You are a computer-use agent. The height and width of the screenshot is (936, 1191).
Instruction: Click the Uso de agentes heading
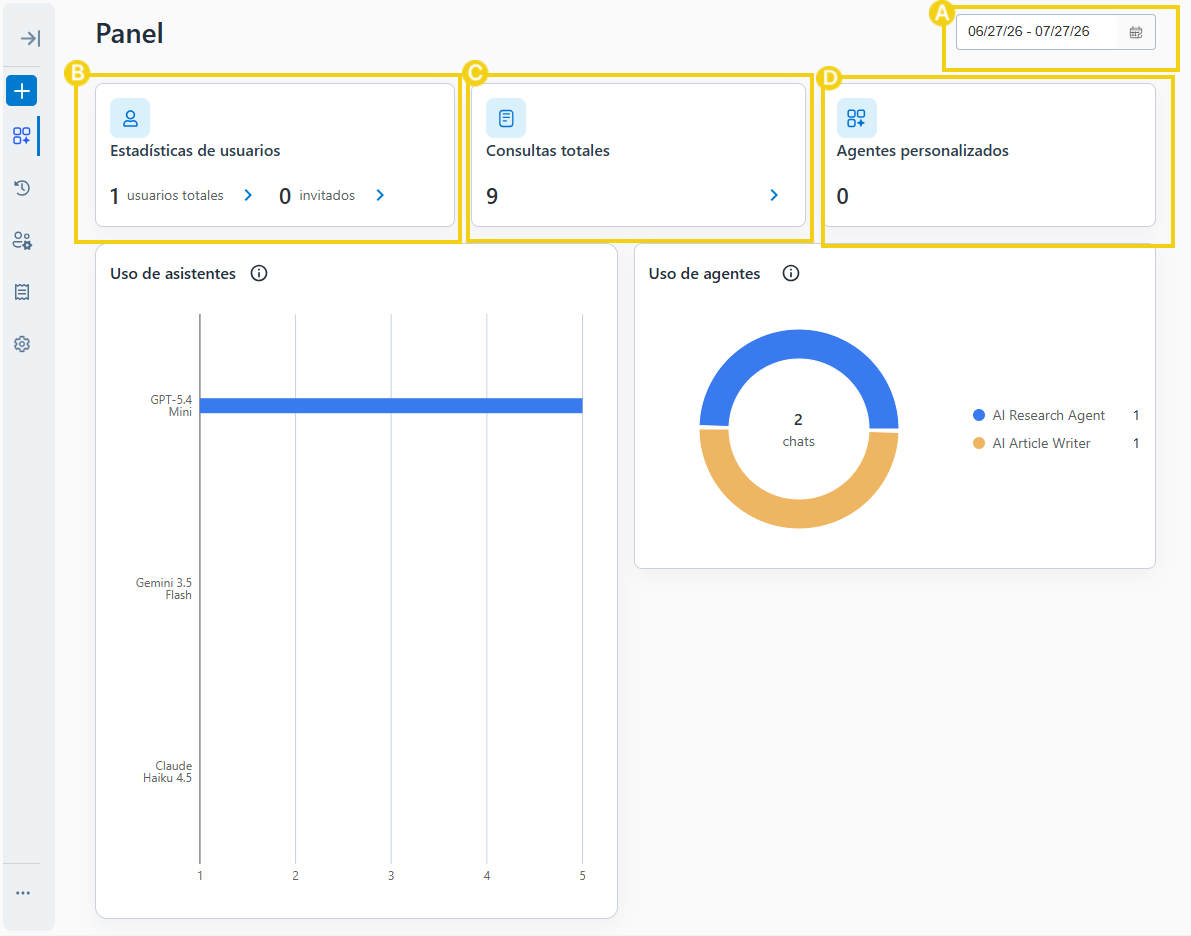point(704,274)
